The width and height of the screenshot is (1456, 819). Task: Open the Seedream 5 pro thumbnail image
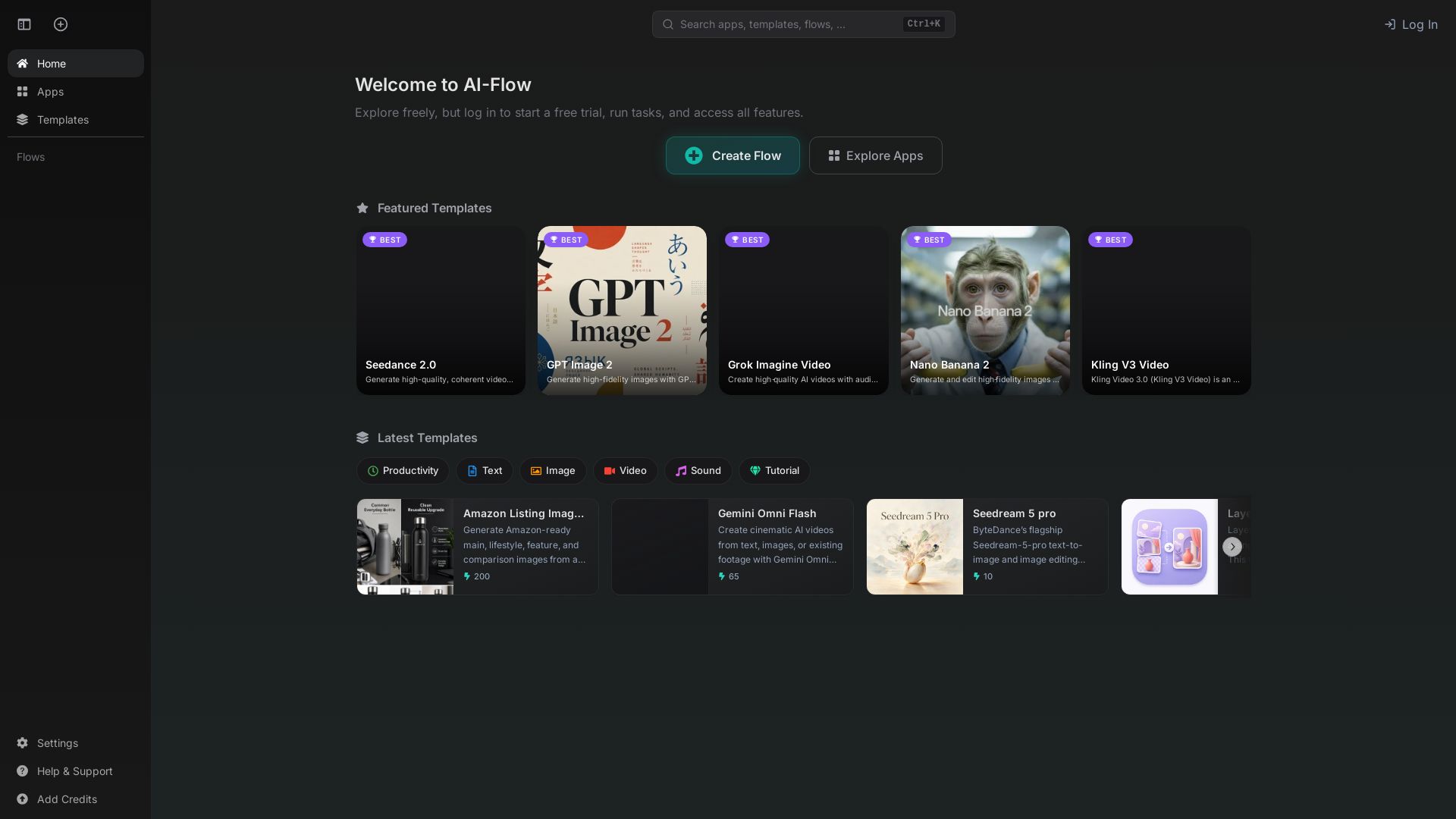tap(915, 547)
